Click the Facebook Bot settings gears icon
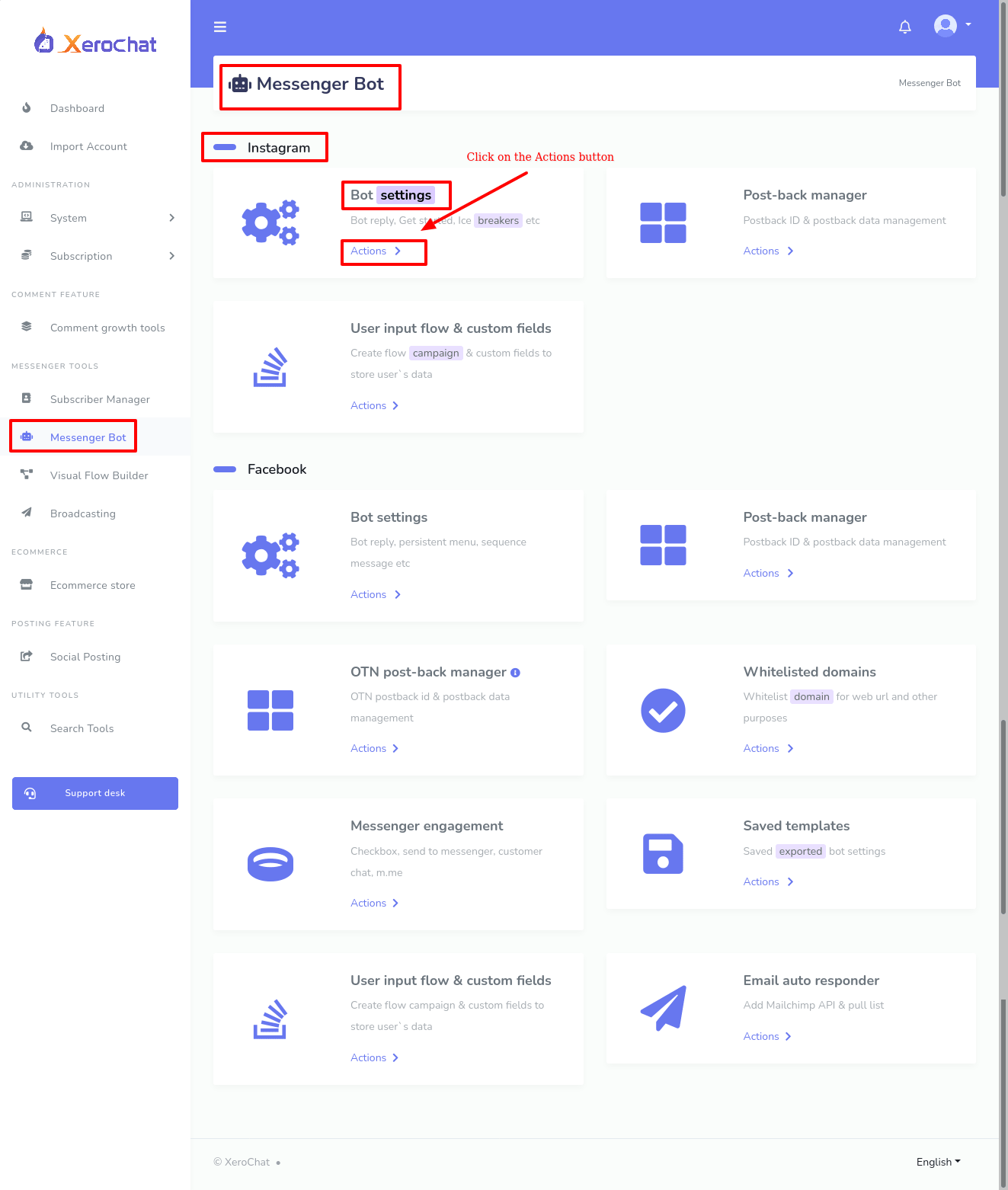The height and width of the screenshot is (1190, 1008). 270,555
